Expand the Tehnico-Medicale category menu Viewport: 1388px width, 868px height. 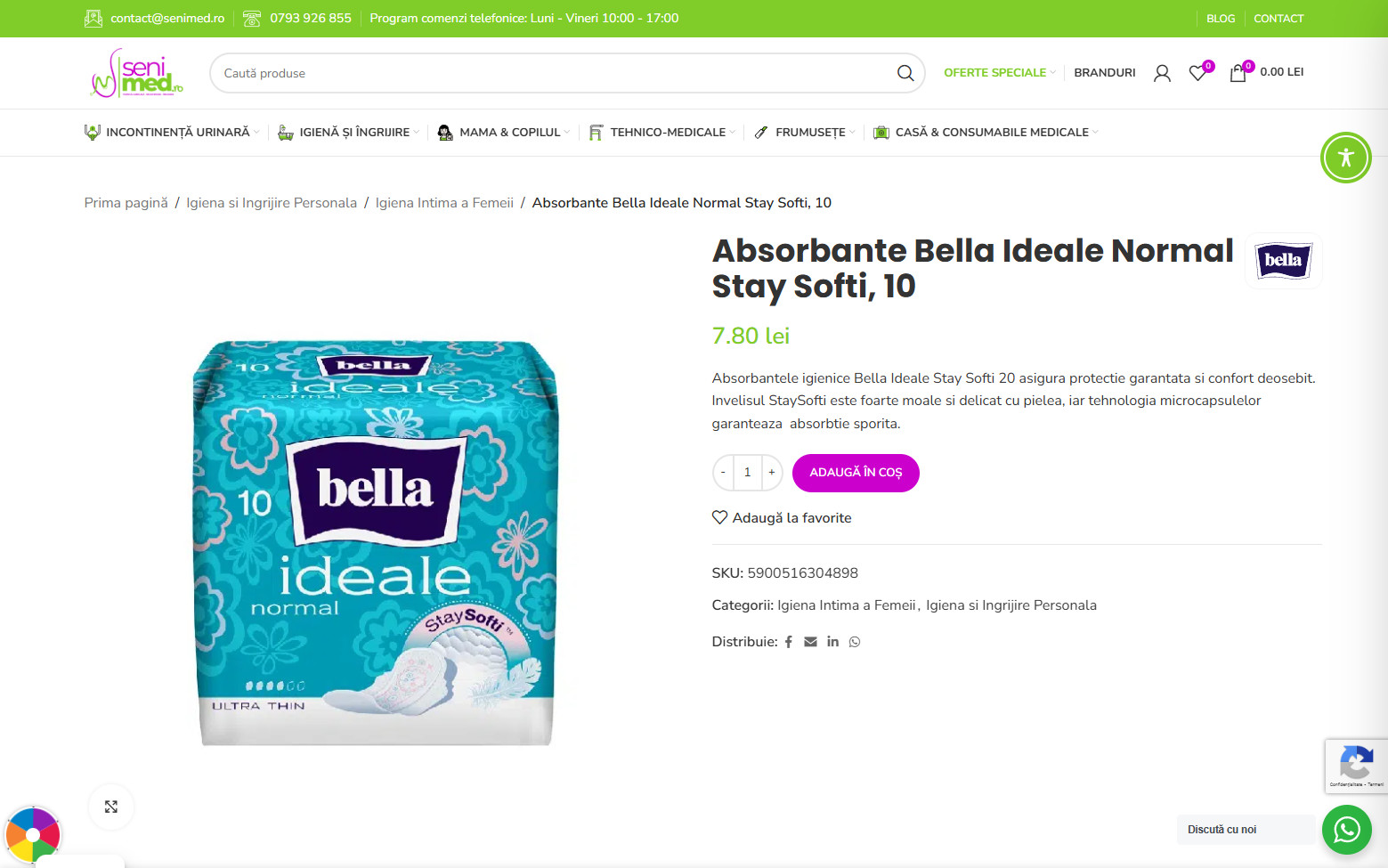click(x=668, y=133)
